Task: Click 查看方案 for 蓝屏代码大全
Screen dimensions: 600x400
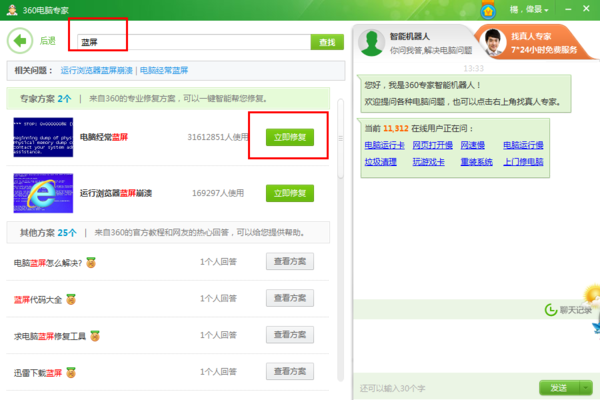Action: pos(290,298)
